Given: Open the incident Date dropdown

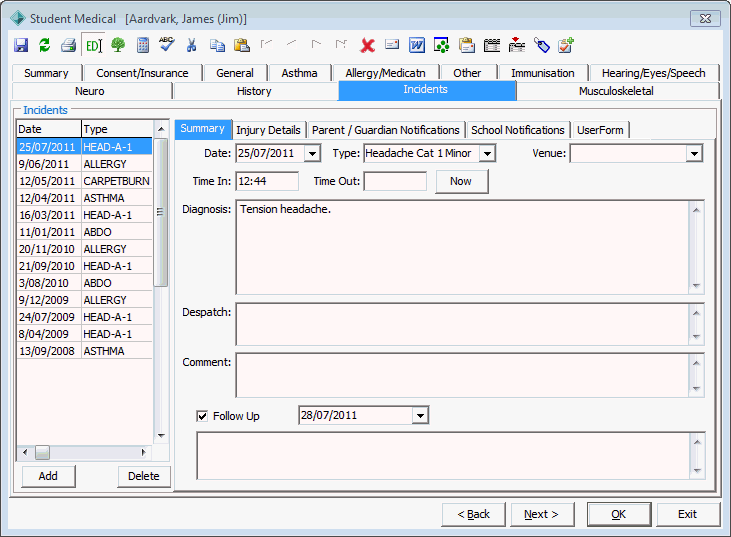Looking at the screenshot, I should click(x=312, y=153).
